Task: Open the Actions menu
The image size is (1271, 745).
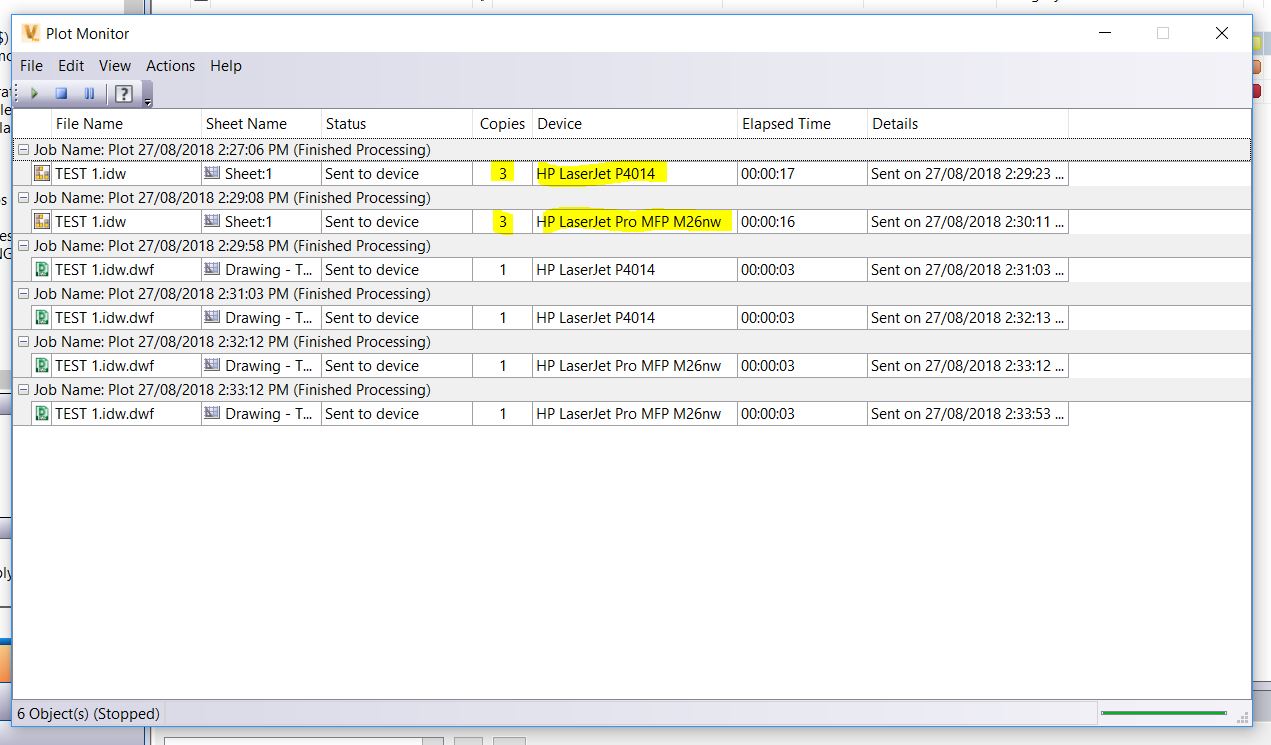Action: (x=170, y=66)
